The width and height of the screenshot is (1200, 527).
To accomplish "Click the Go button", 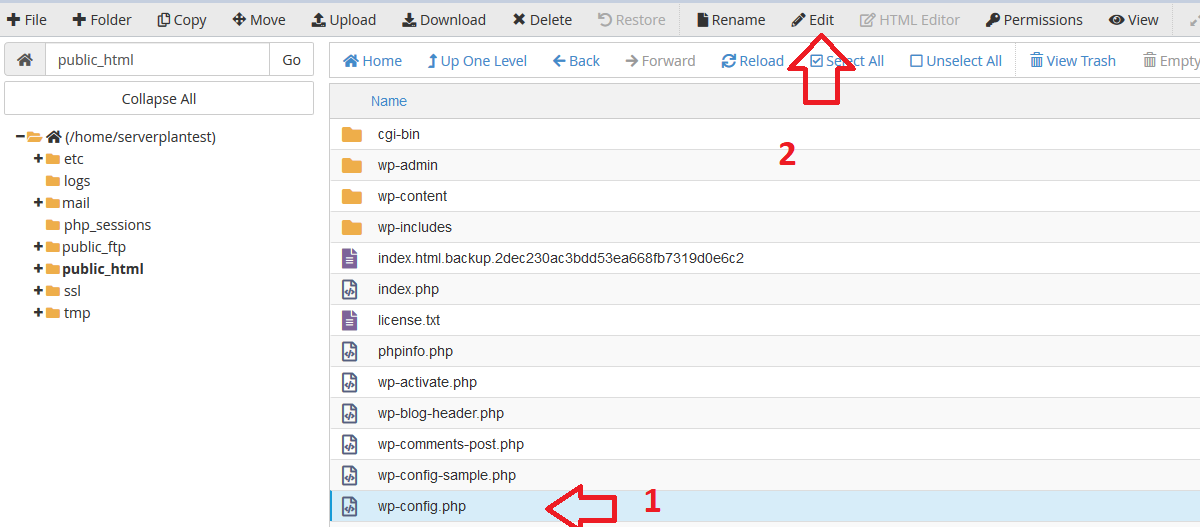I will [x=291, y=60].
